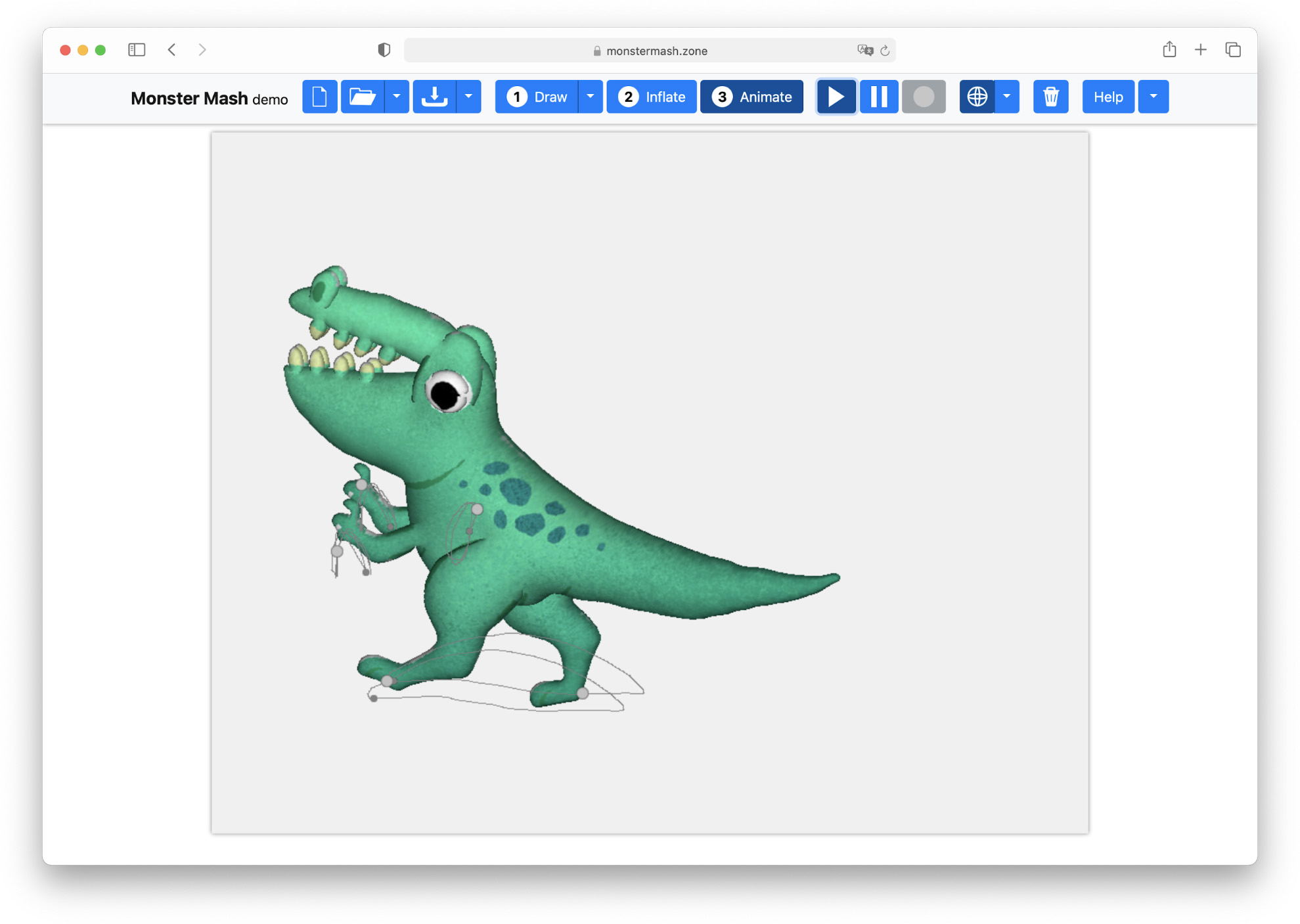Toggle the Safari sidebar
The image size is (1300, 924).
(137, 50)
